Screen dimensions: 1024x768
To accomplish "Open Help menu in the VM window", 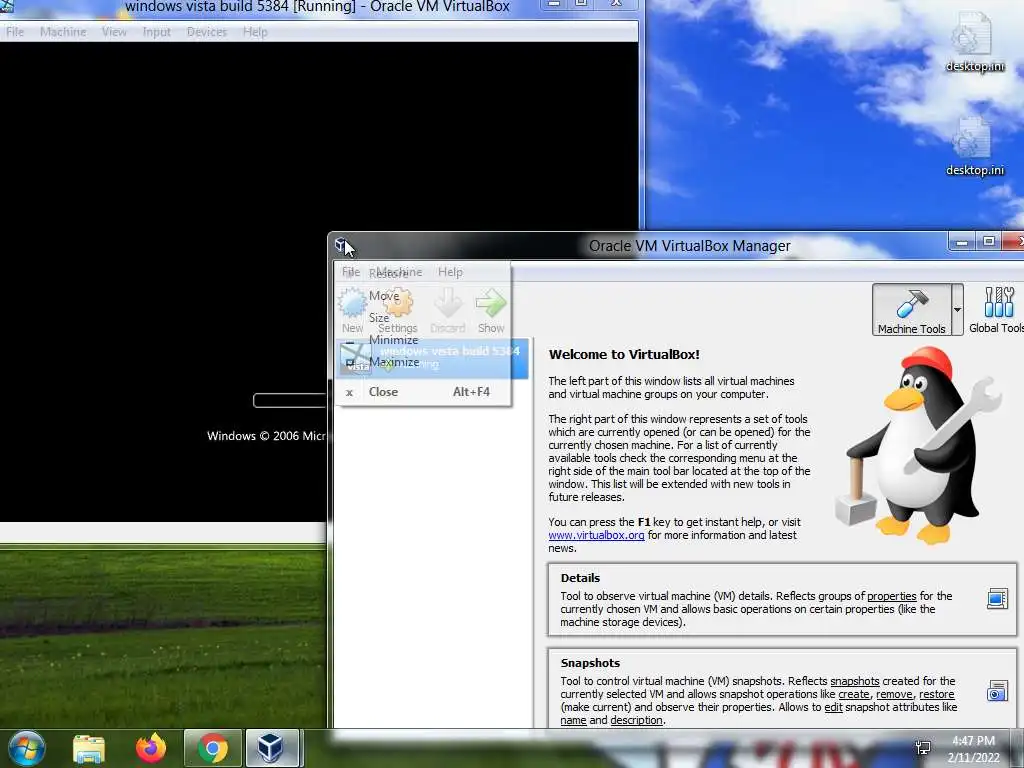I will tap(255, 31).
